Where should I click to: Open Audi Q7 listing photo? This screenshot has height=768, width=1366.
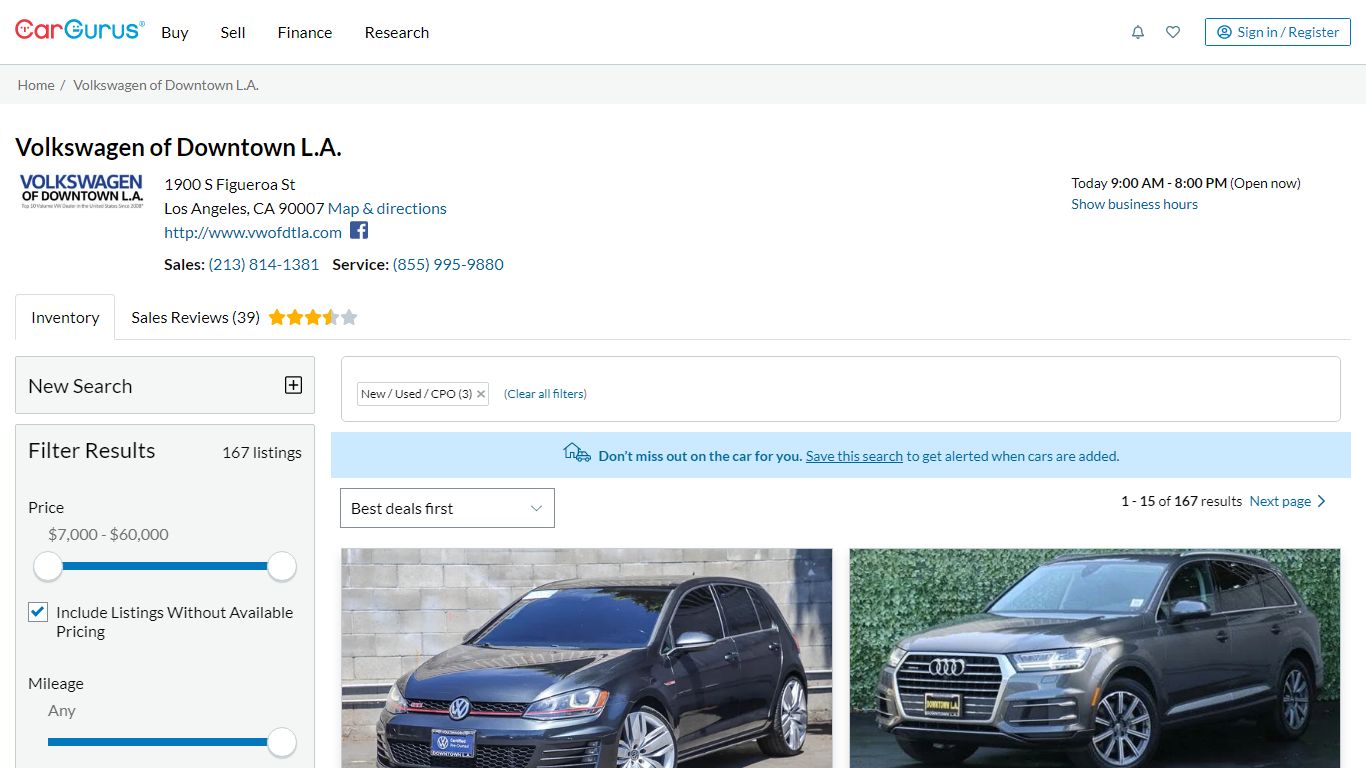click(1095, 658)
